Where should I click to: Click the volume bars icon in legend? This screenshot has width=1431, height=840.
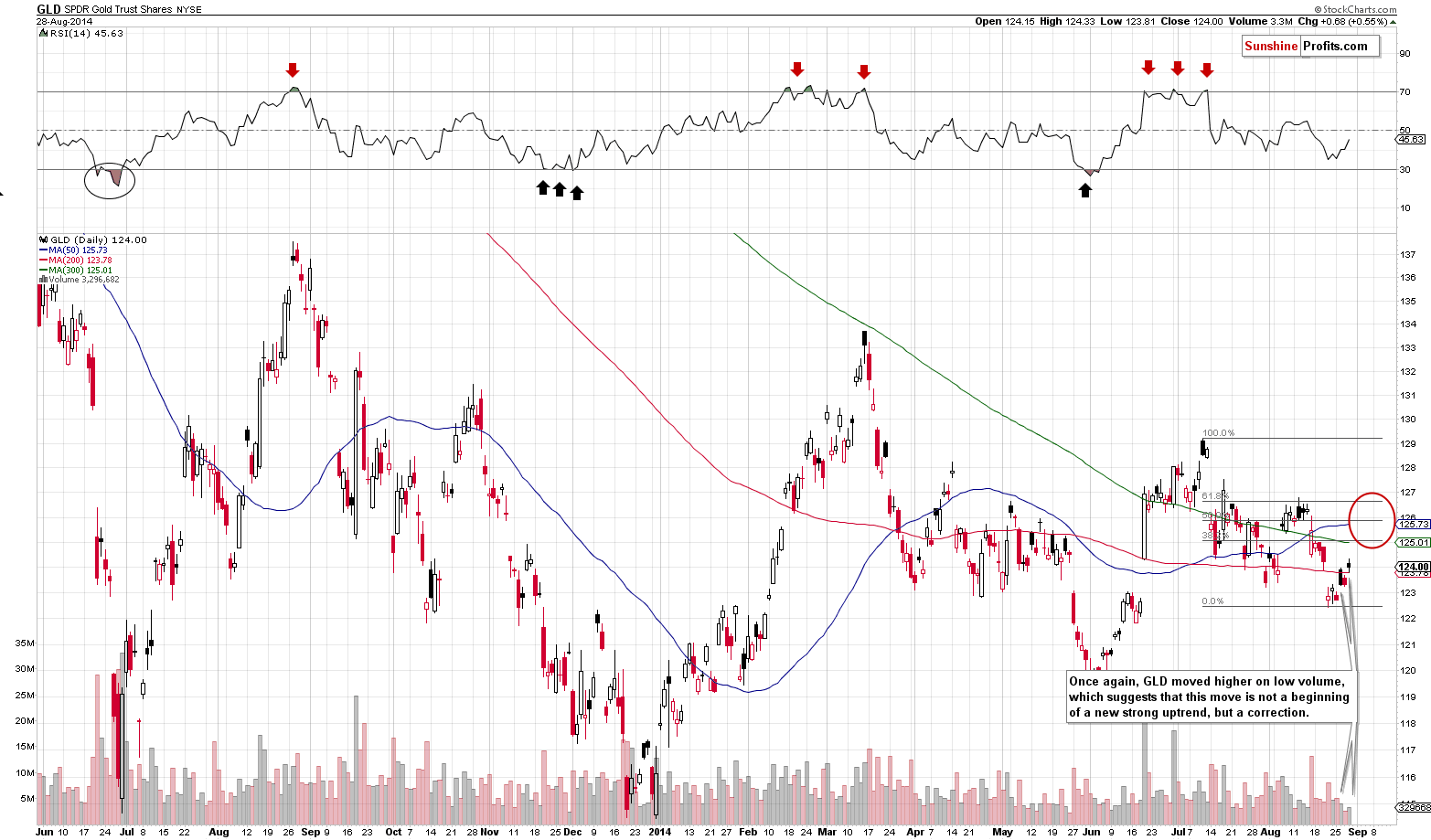pyautogui.click(x=43, y=280)
